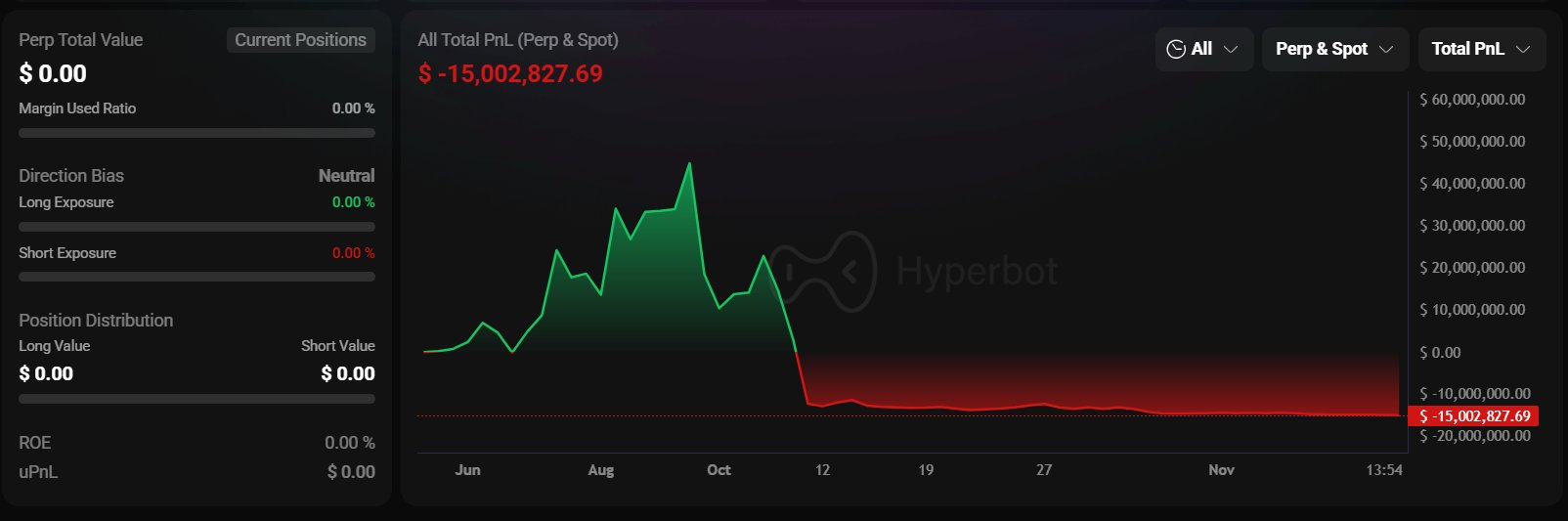
Task: Click the Neutral direction bias label
Action: 346,176
